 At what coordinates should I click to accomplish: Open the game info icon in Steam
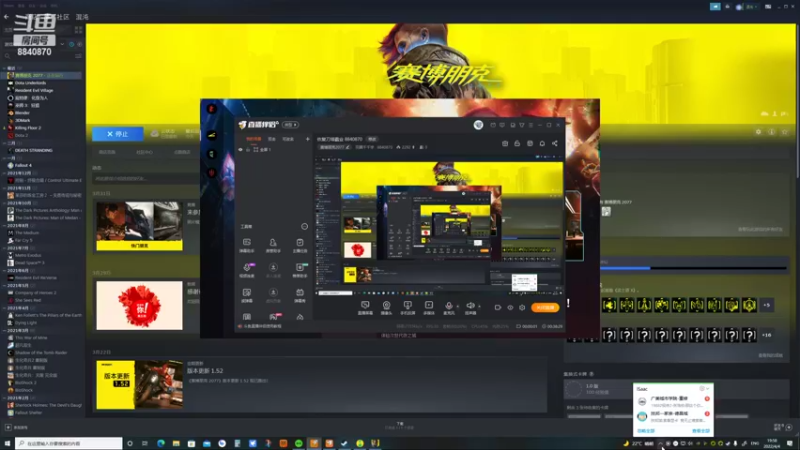[x=771, y=132]
